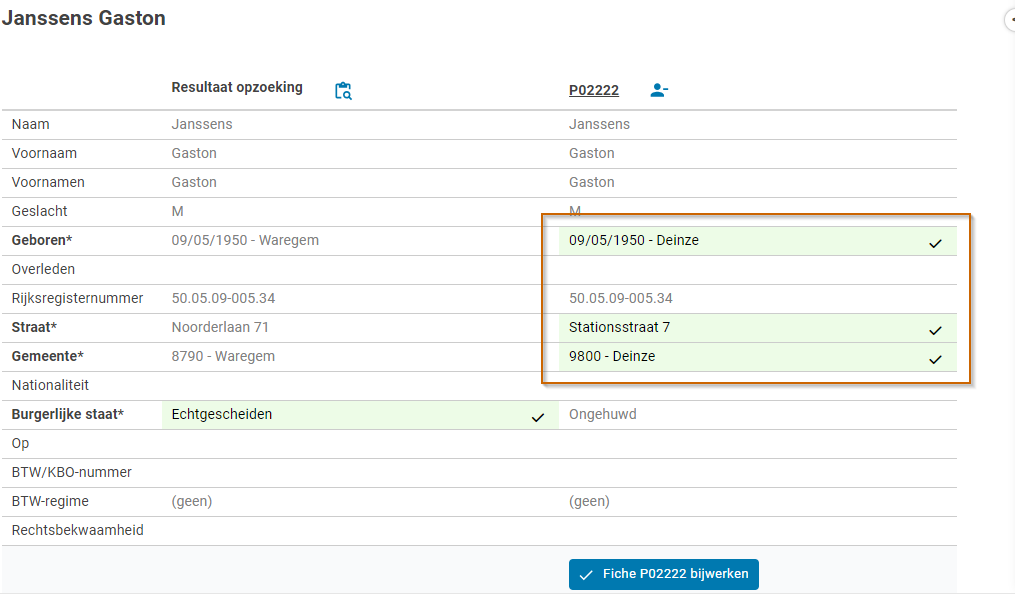Click the Burgerlijke staat* row label
This screenshot has height=598, width=1015.
(x=67, y=414)
